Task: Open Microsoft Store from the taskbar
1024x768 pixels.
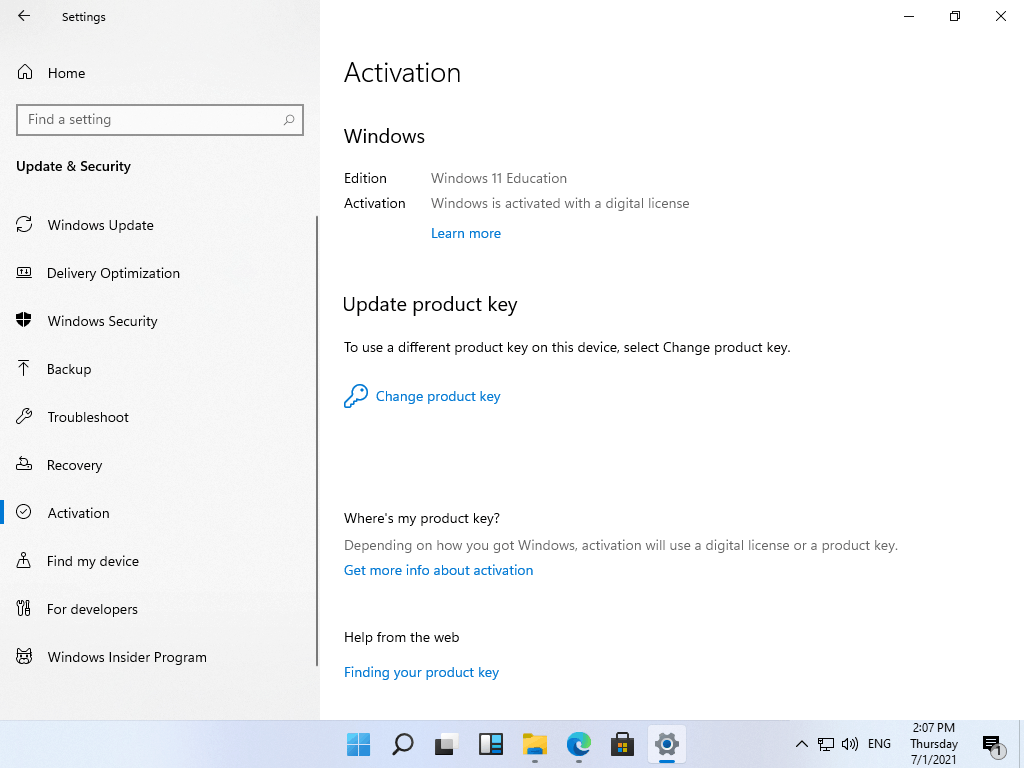Action: 622,745
